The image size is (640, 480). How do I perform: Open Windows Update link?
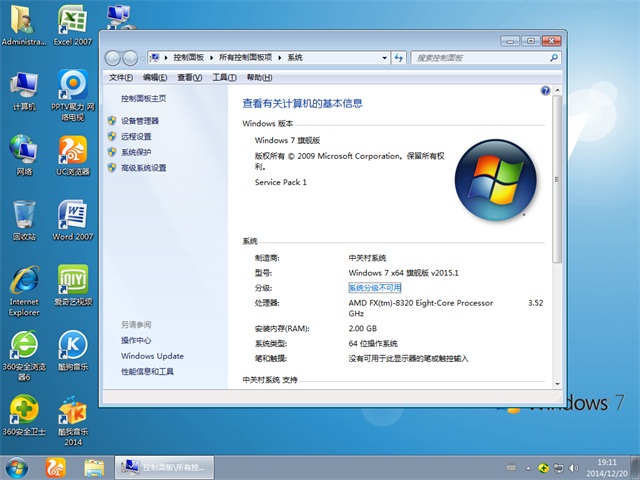tap(152, 356)
